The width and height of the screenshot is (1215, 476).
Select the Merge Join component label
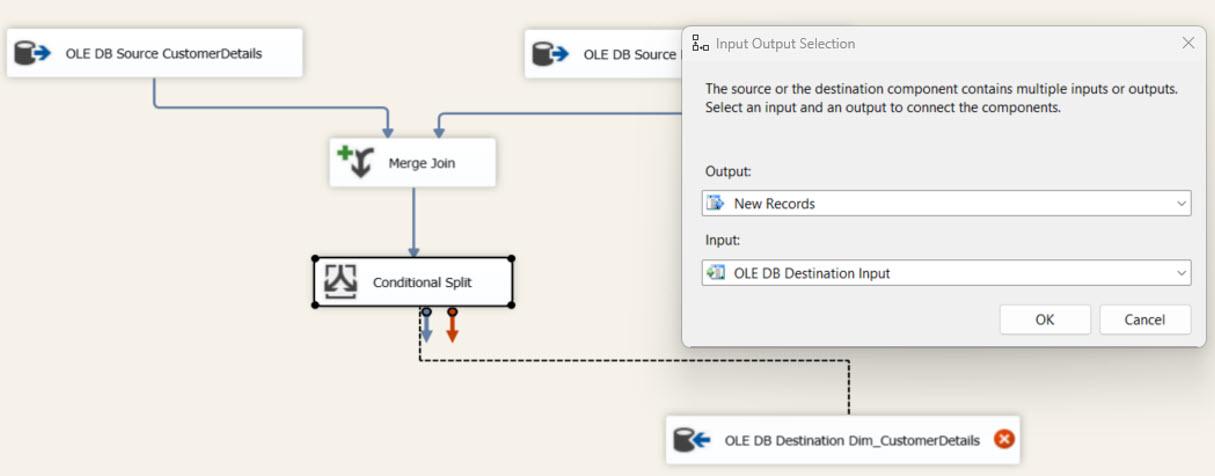422,163
